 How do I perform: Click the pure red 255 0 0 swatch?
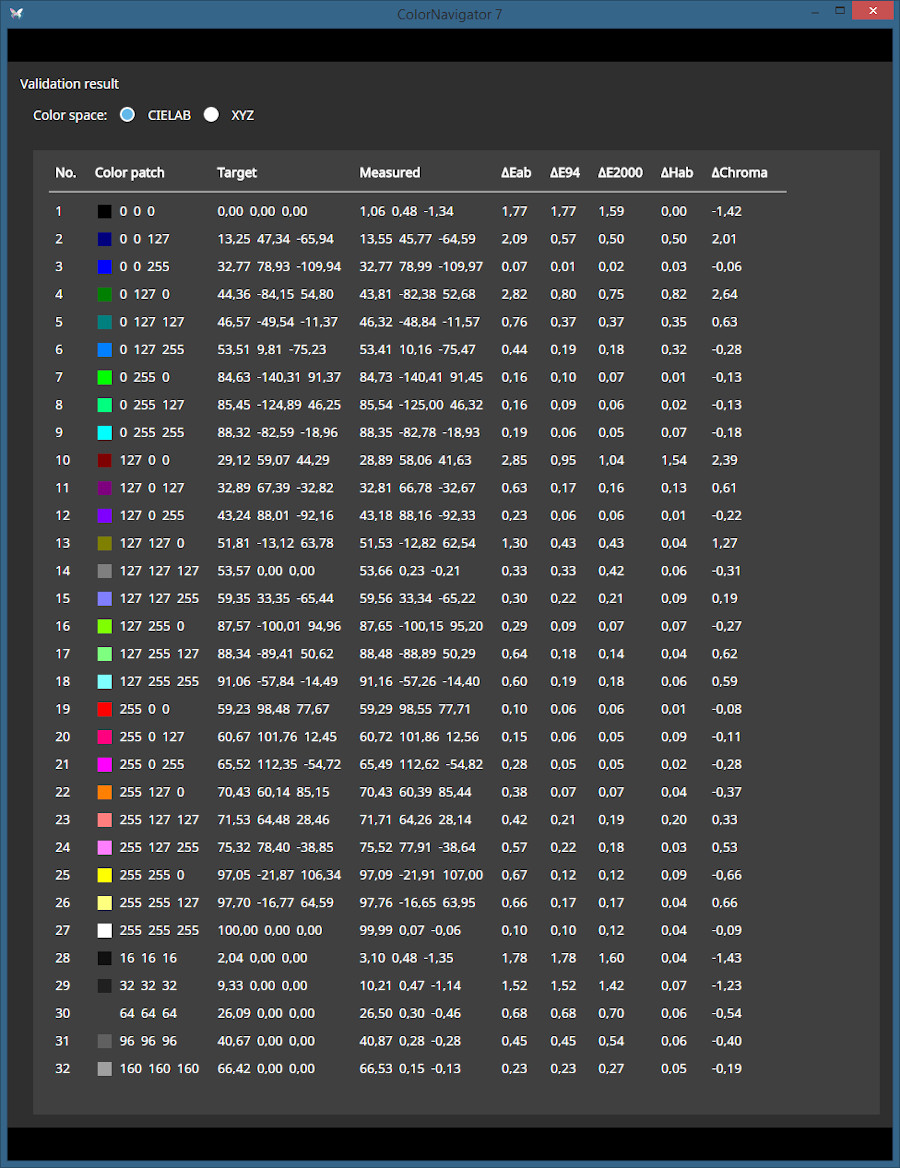pos(104,709)
